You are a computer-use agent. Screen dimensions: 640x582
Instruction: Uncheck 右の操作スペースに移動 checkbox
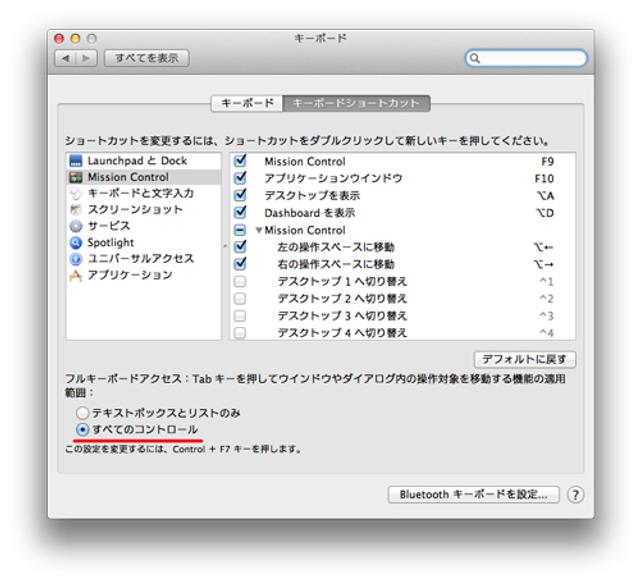(x=240, y=263)
